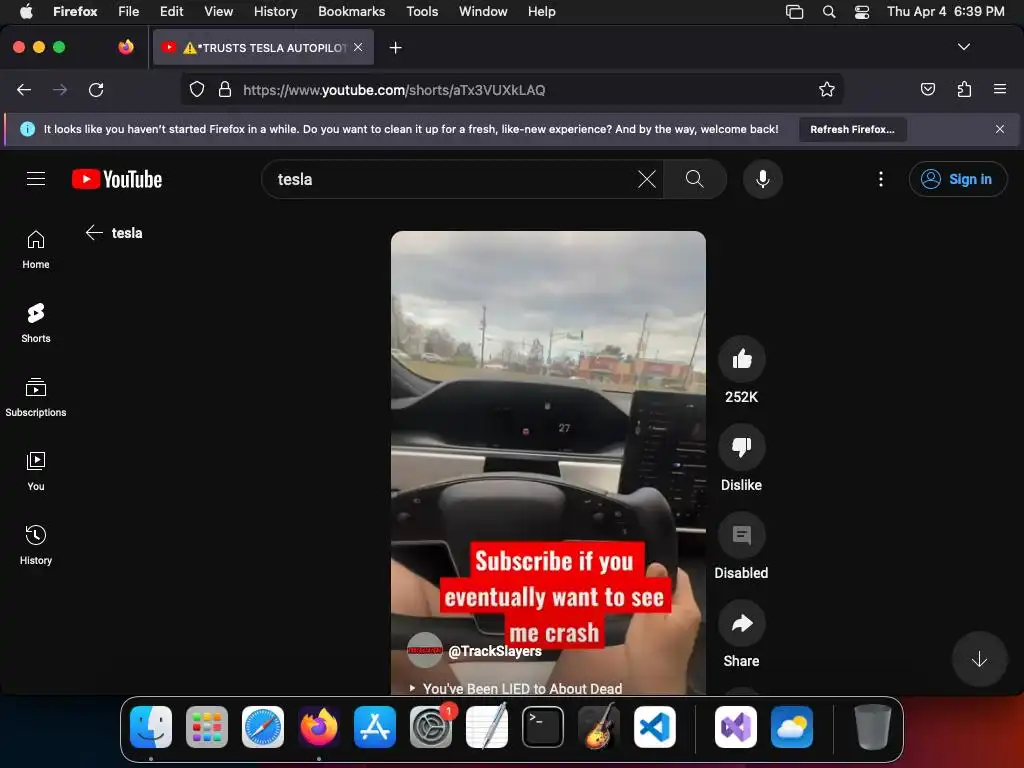This screenshot has height=768, width=1024.
Task: Dislike this Short
Action: coord(741,447)
